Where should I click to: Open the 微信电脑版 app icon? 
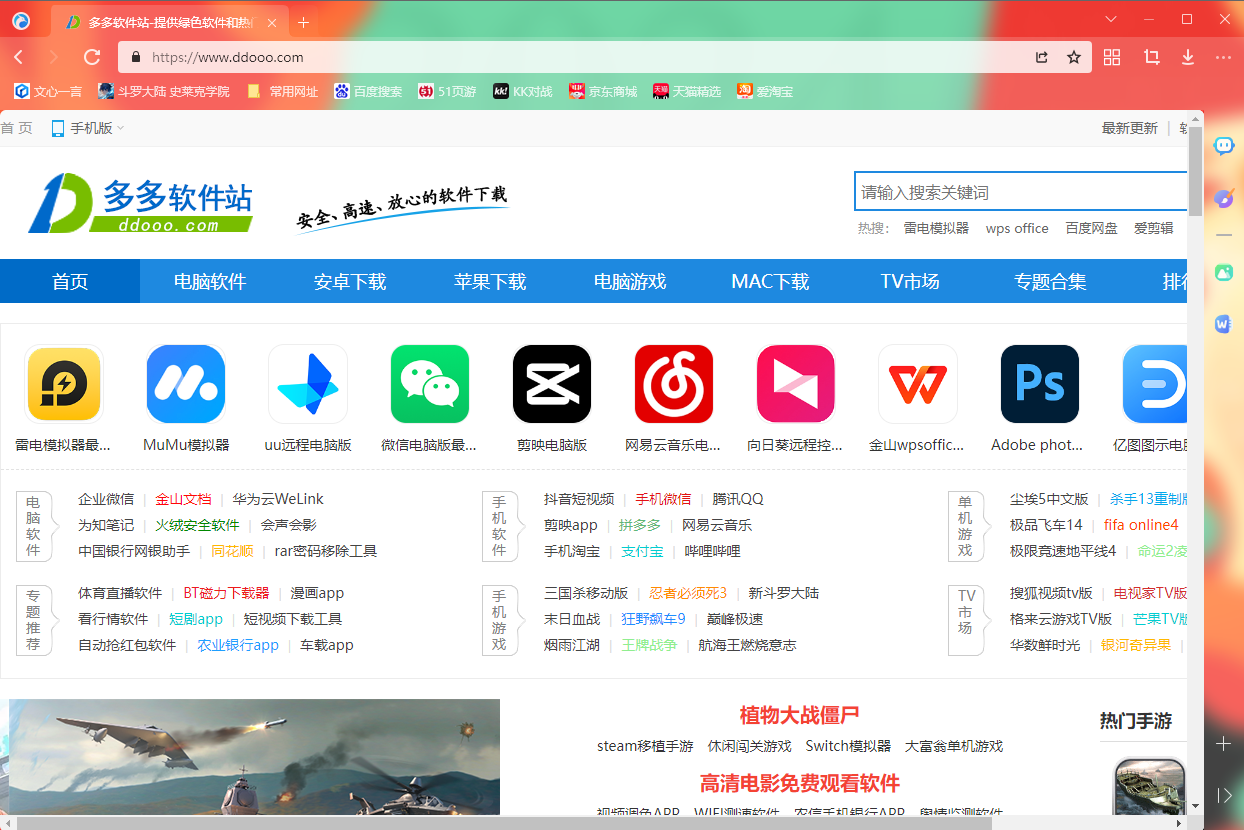point(430,384)
